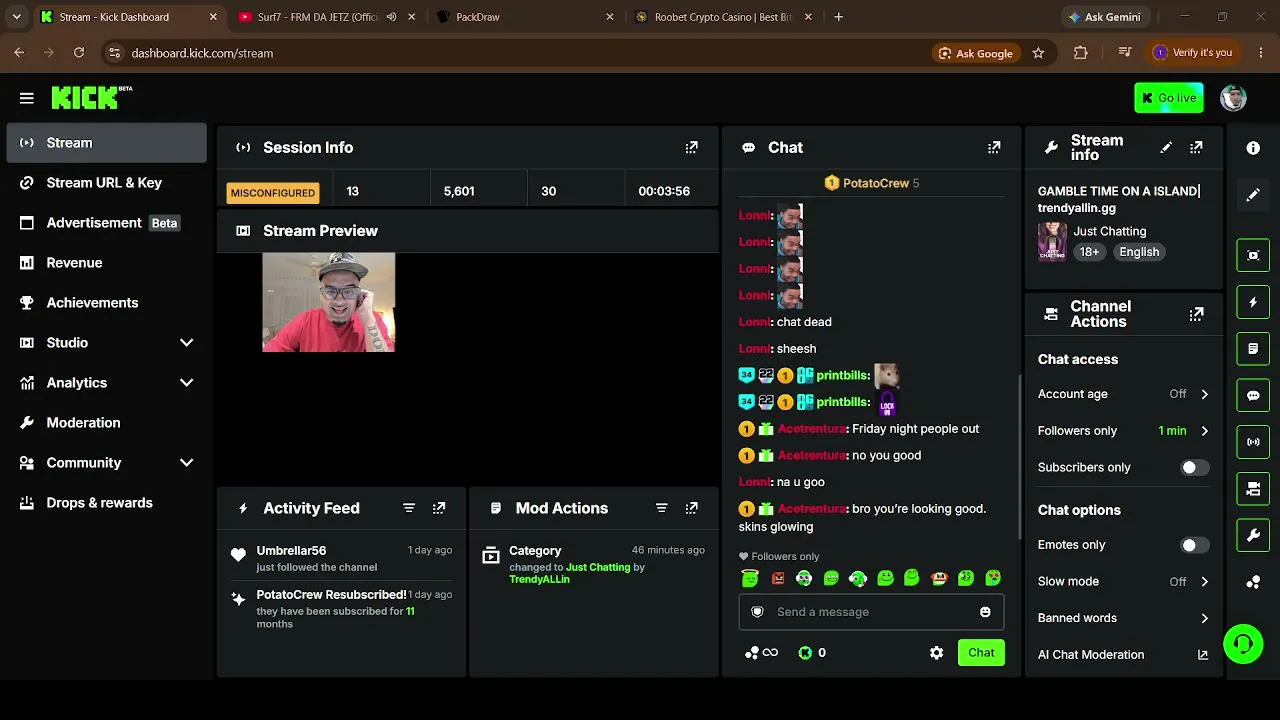Click the MISCONFIGURED status badge
Screen dimensions: 1280x720
pyautogui.click(x=273, y=193)
